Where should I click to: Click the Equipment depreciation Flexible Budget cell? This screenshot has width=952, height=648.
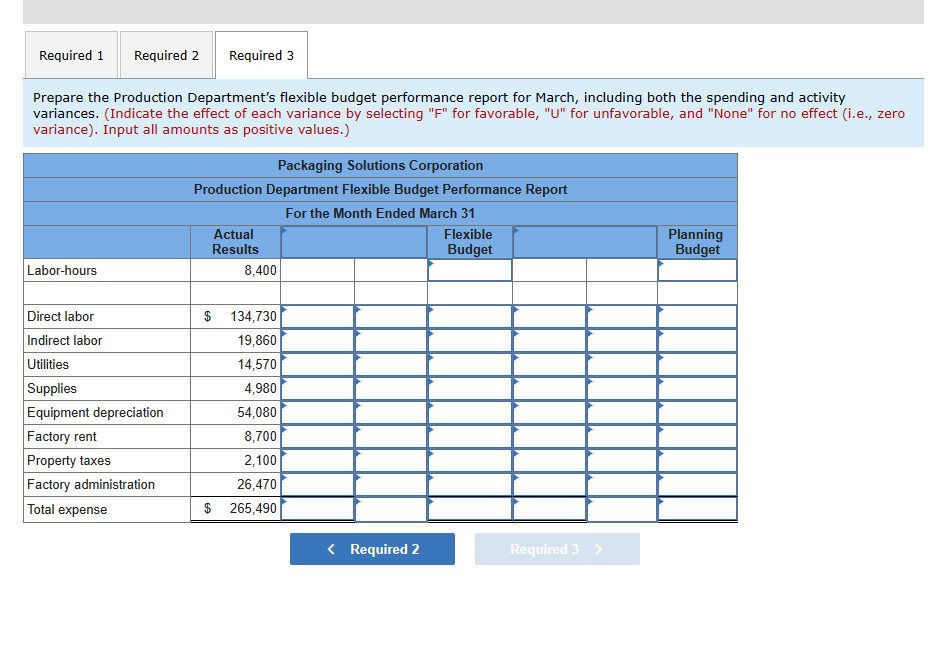point(469,412)
